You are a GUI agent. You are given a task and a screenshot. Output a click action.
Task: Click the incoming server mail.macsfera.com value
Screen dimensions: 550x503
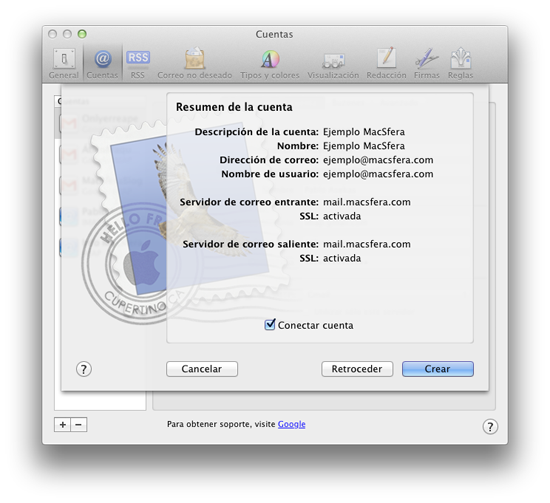[x=367, y=202]
